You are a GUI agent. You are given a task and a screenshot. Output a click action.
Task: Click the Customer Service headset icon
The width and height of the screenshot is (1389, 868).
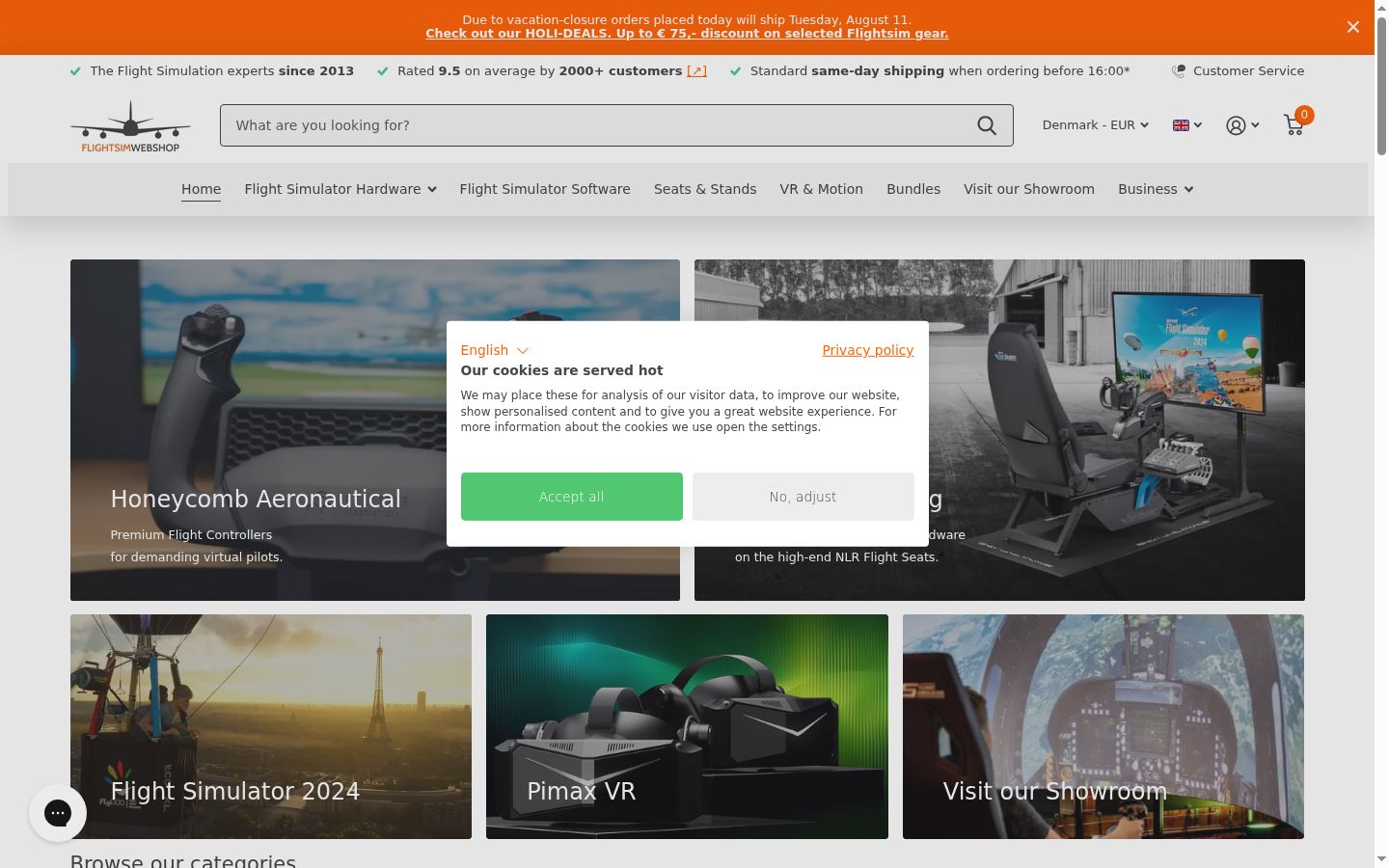[x=1179, y=70]
